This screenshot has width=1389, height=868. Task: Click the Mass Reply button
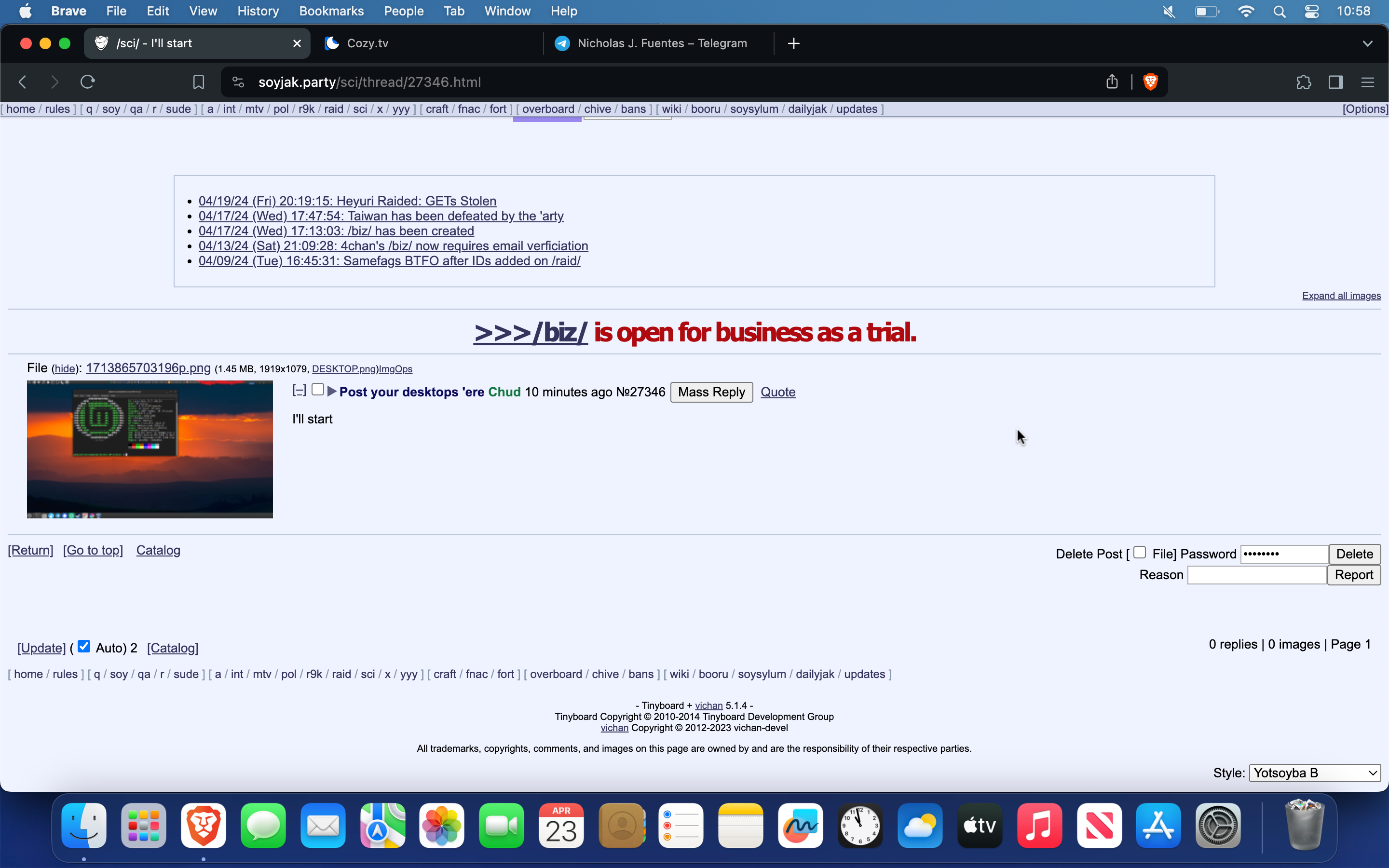pos(711,392)
